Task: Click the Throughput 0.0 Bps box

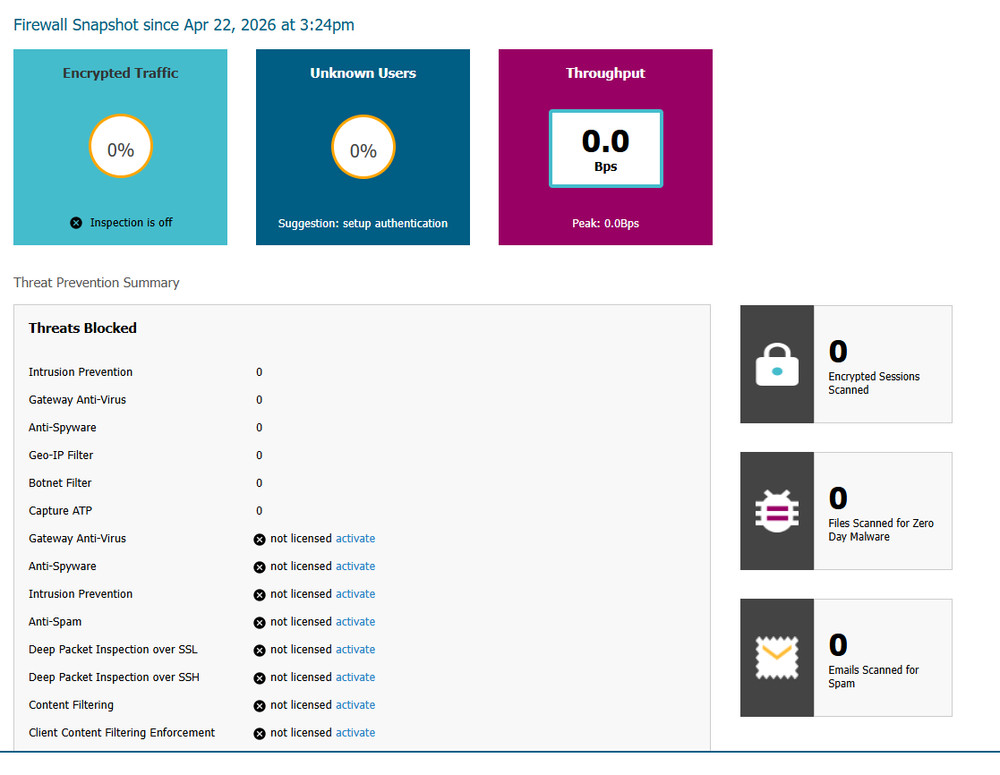Action: click(x=605, y=148)
